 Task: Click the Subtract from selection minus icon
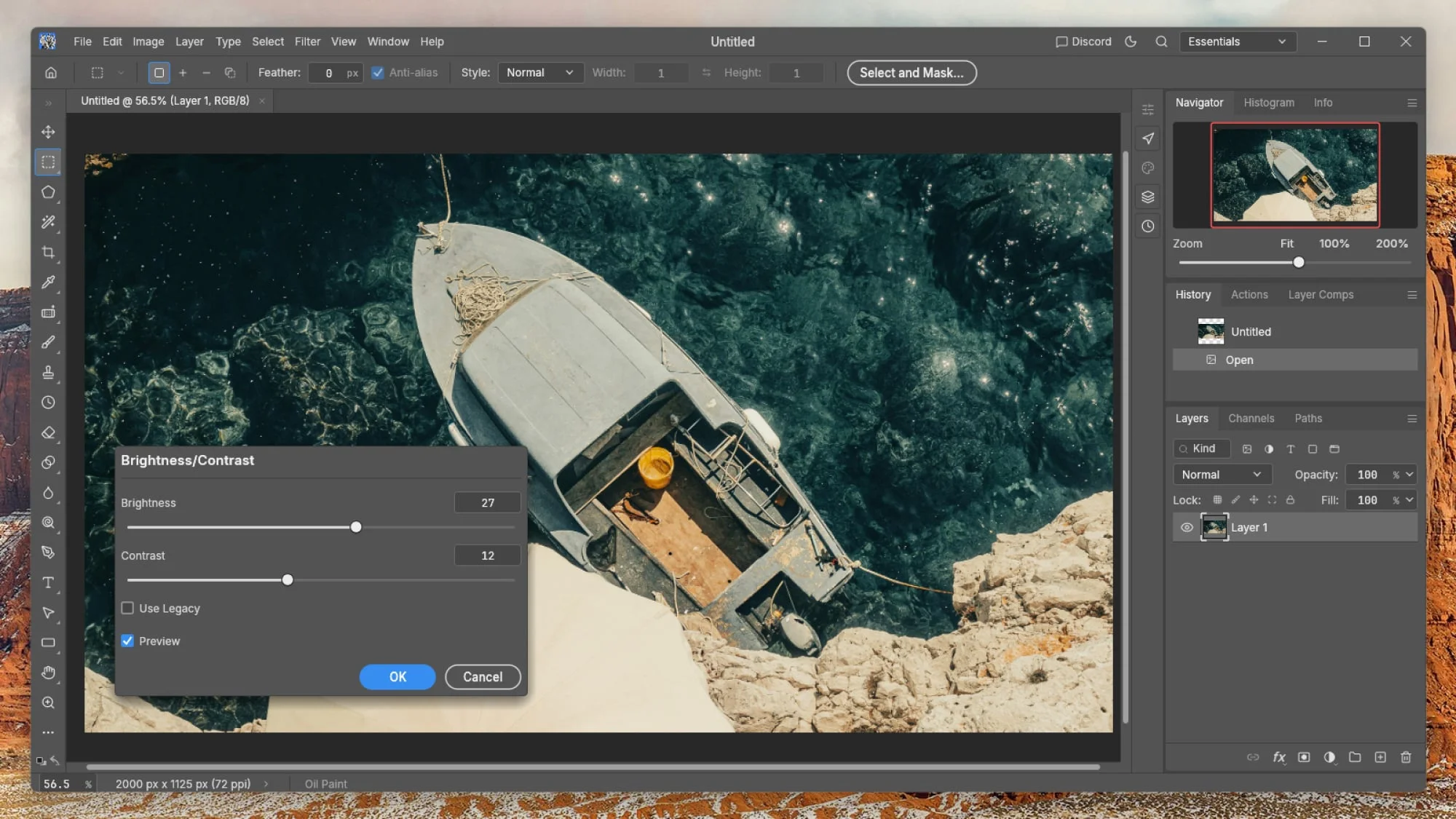206,73
